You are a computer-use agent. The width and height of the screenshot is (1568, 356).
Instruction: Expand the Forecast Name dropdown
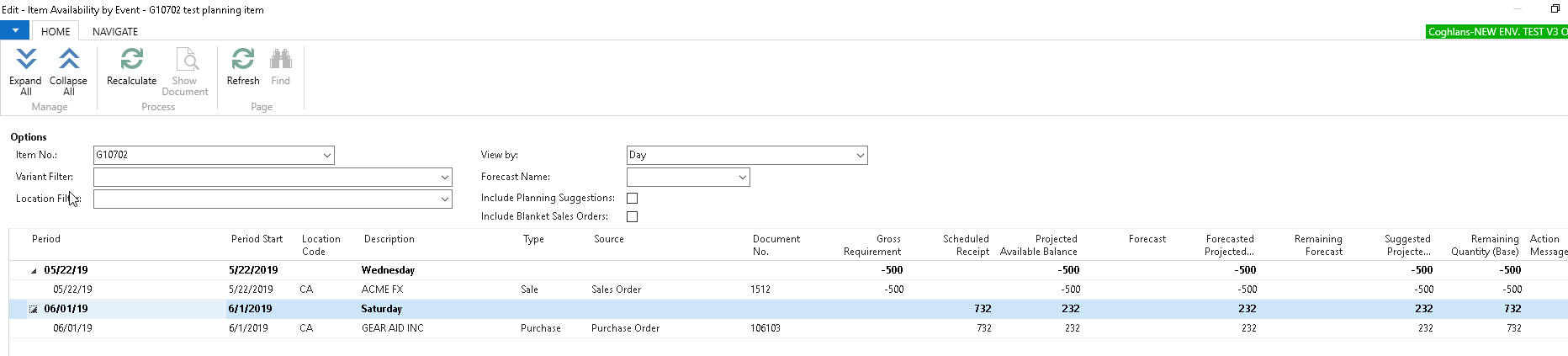tap(742, 178)
